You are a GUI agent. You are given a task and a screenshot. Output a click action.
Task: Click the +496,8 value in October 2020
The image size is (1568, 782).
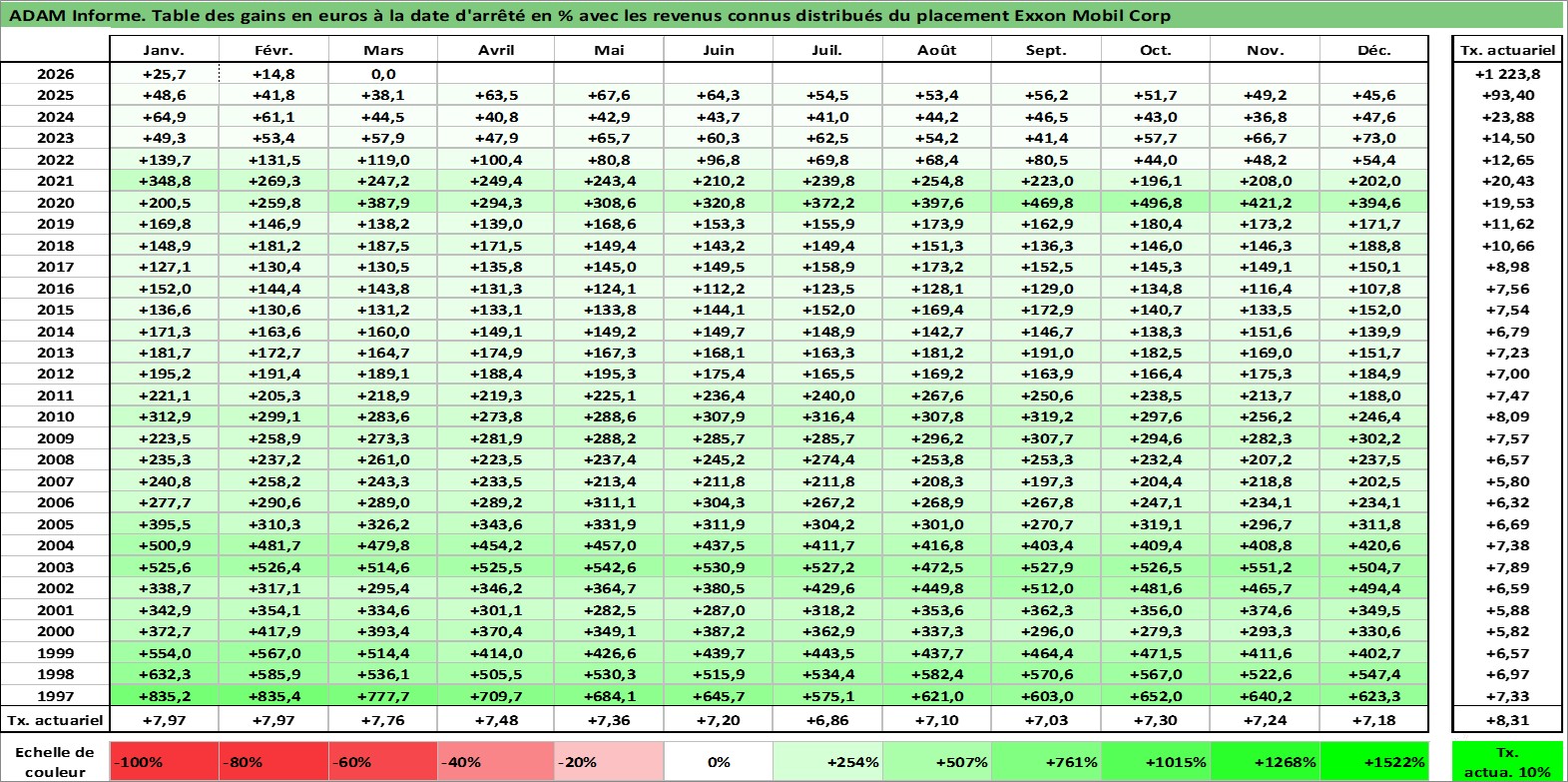tap(1156, 203)
